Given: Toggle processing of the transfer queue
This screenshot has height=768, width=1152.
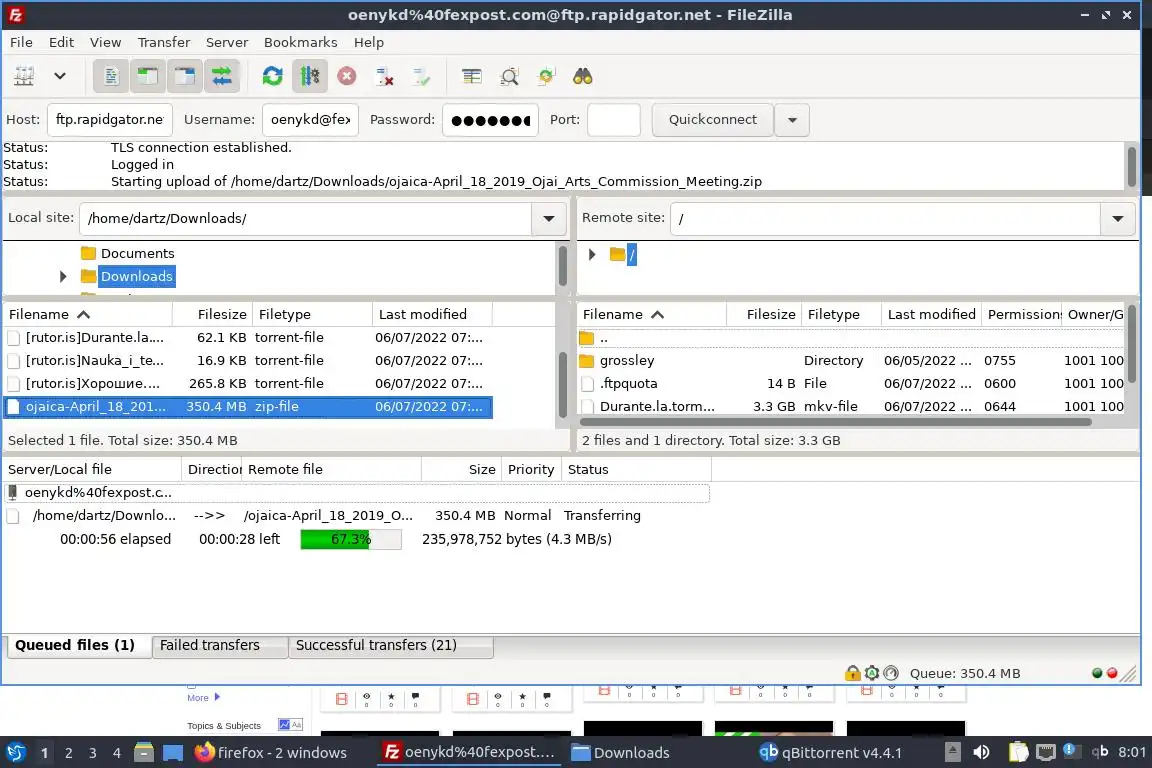Looking at the screenshot, I should coord(309,76).
